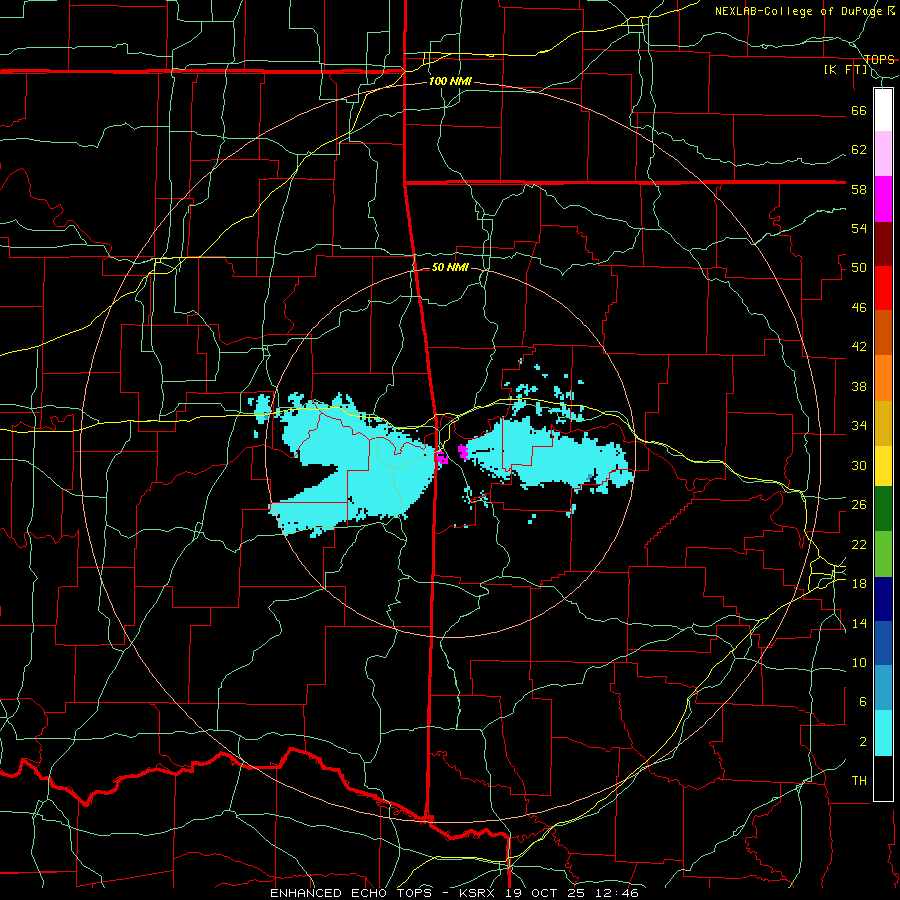Click the legend value 54

coord(859,228)
